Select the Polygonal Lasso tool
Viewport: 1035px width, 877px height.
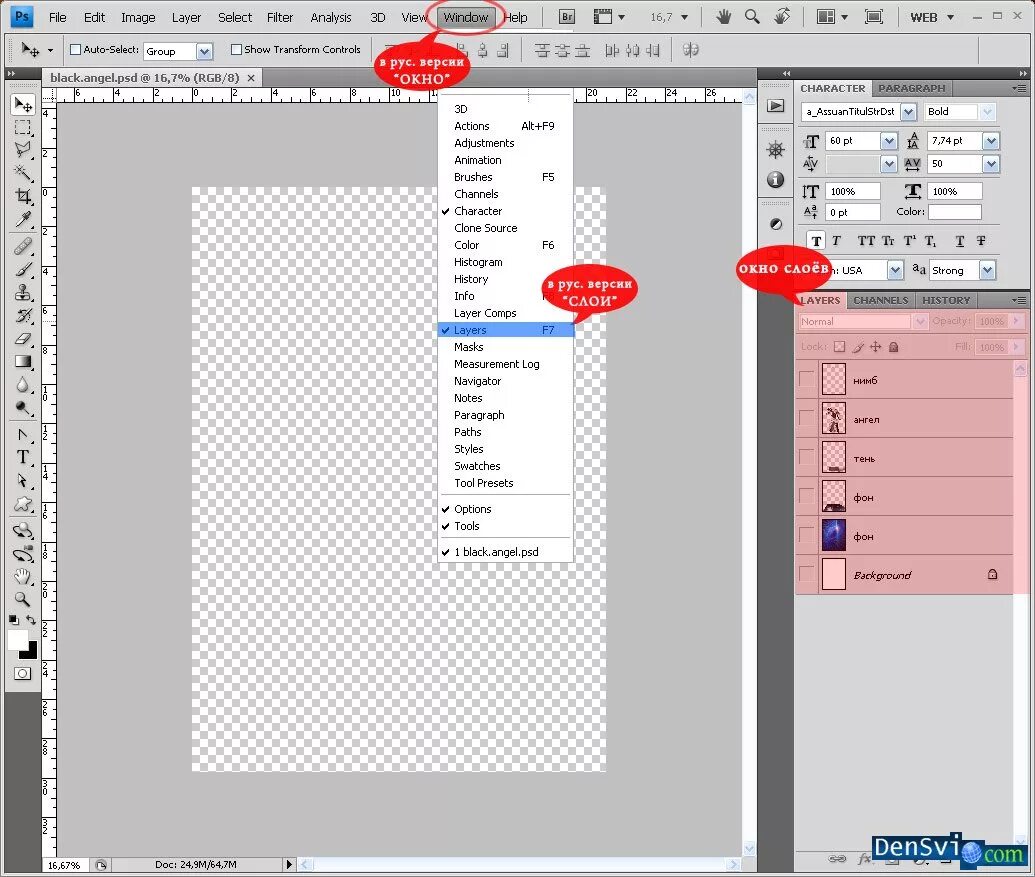23,149
